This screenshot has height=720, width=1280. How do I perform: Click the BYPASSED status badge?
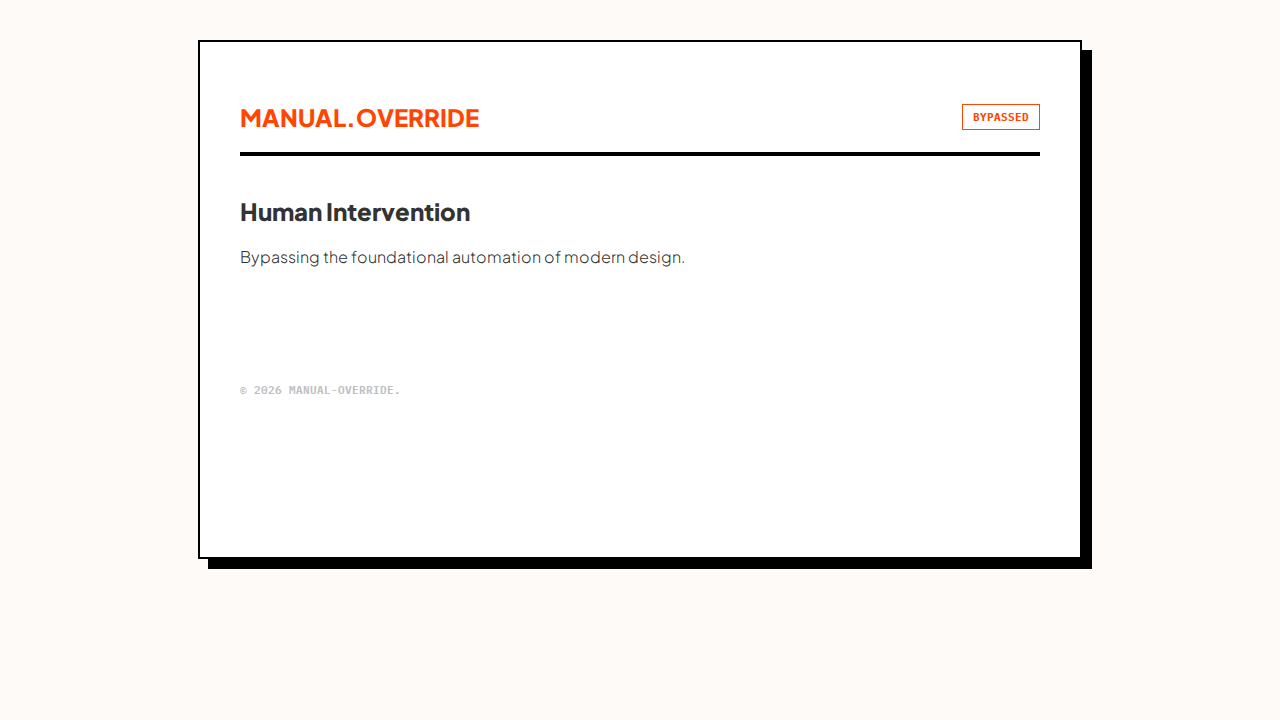pos(1001,117)
